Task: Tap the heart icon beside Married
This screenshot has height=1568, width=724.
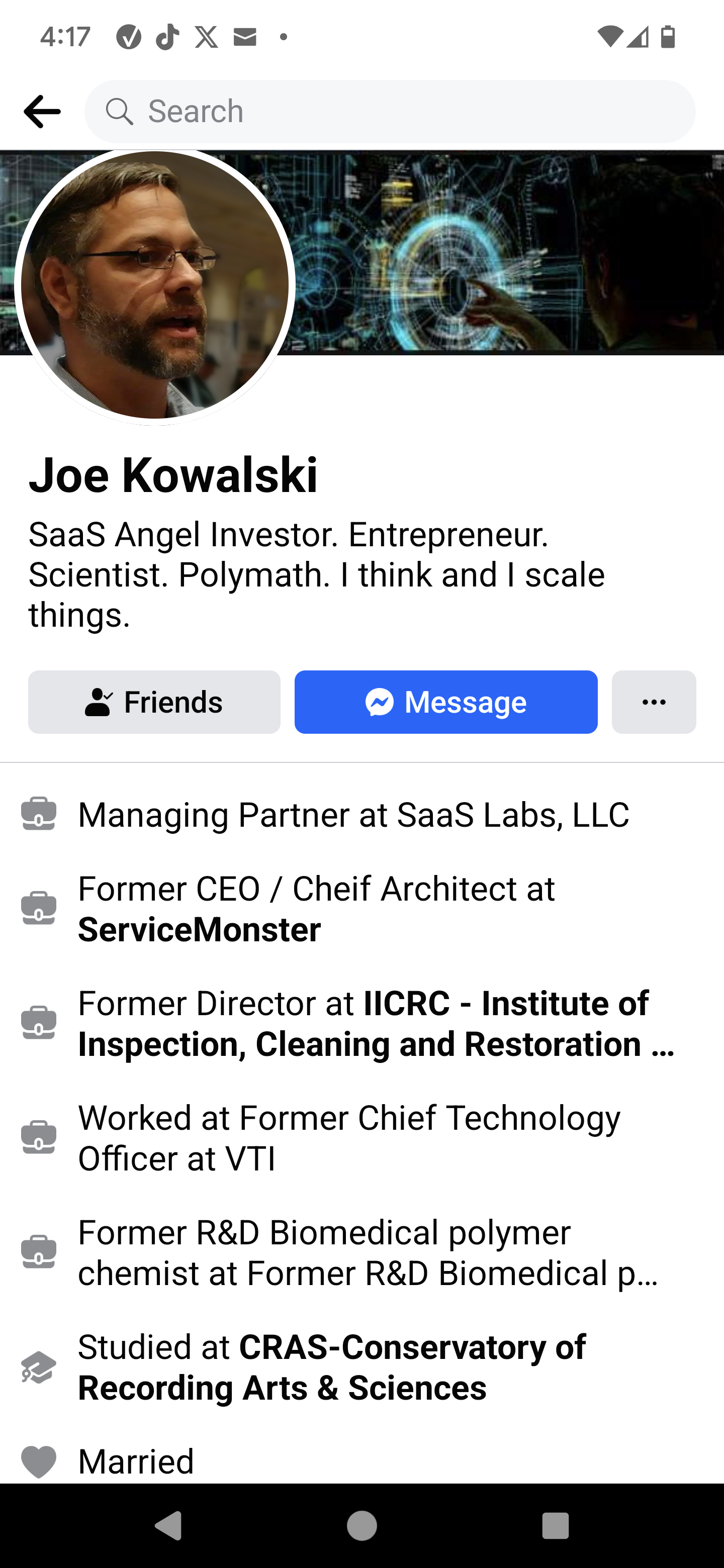Action: click(x=38, y=1461)
